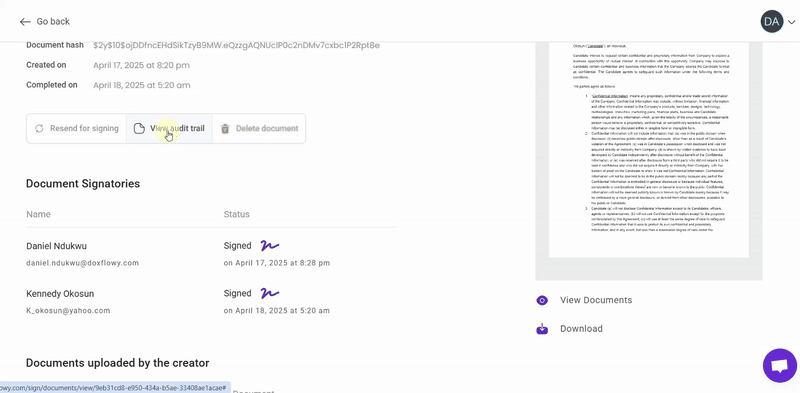Click the Download tray icon
This screenshot has width=800, height=393.
tap(542, 329)
